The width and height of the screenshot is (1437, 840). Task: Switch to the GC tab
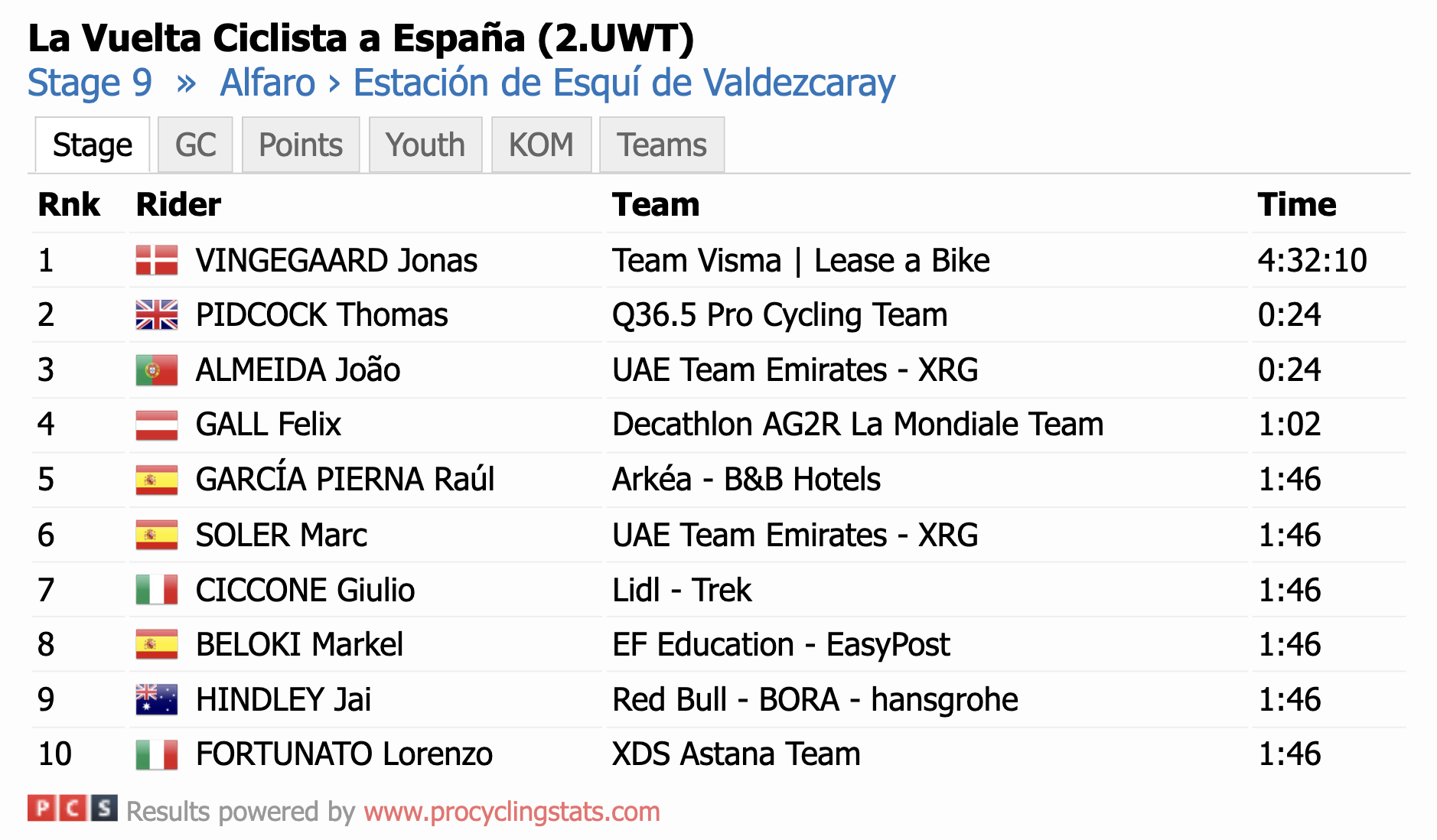195,145
